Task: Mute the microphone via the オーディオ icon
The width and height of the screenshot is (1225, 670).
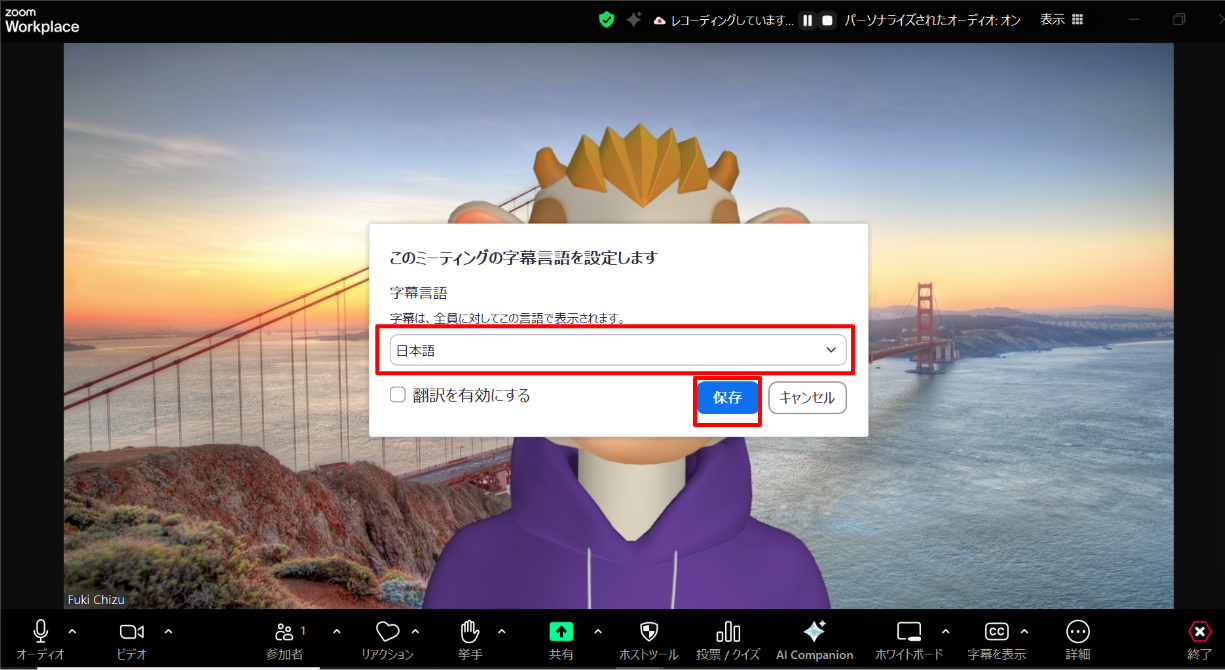Action: click(x=41, y=632)
